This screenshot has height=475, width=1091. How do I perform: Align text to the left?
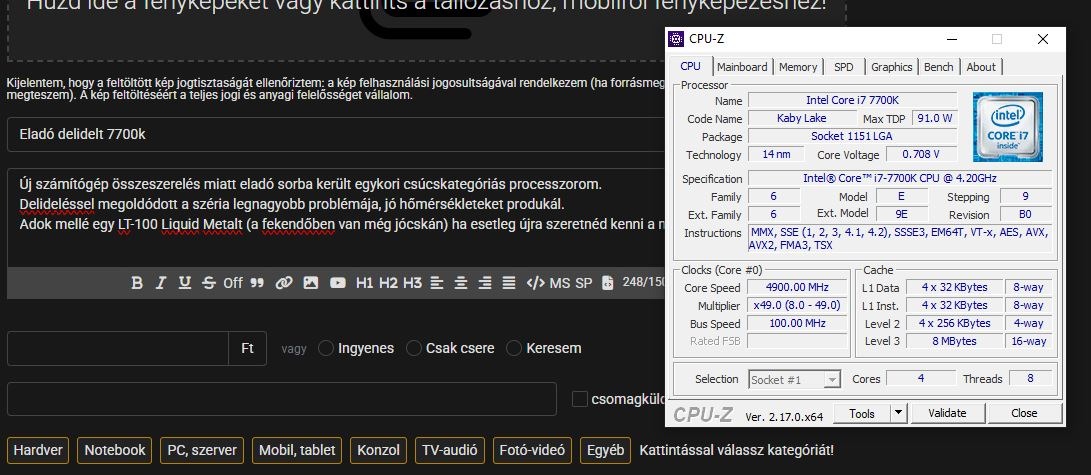tap(437, 283)
